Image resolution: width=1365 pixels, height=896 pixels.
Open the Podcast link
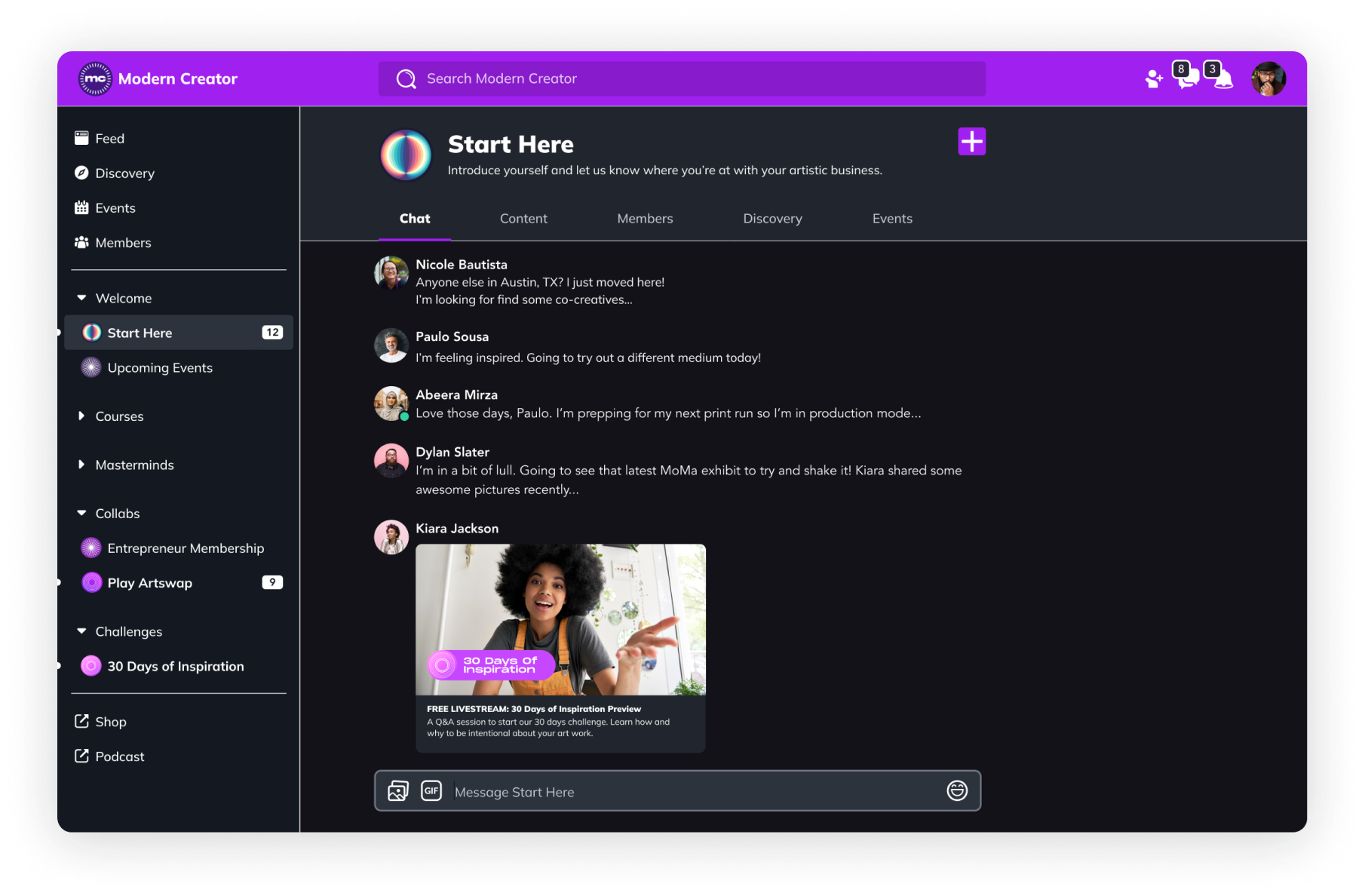point(120,756)
